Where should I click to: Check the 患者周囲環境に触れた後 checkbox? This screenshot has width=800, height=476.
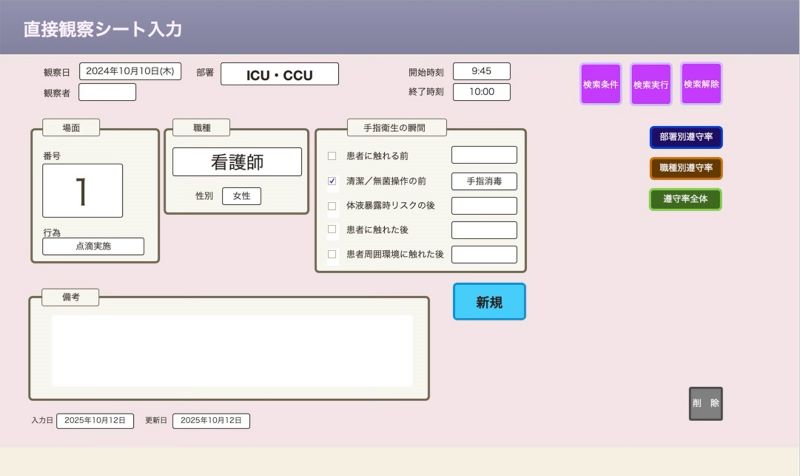coord(332,255)
